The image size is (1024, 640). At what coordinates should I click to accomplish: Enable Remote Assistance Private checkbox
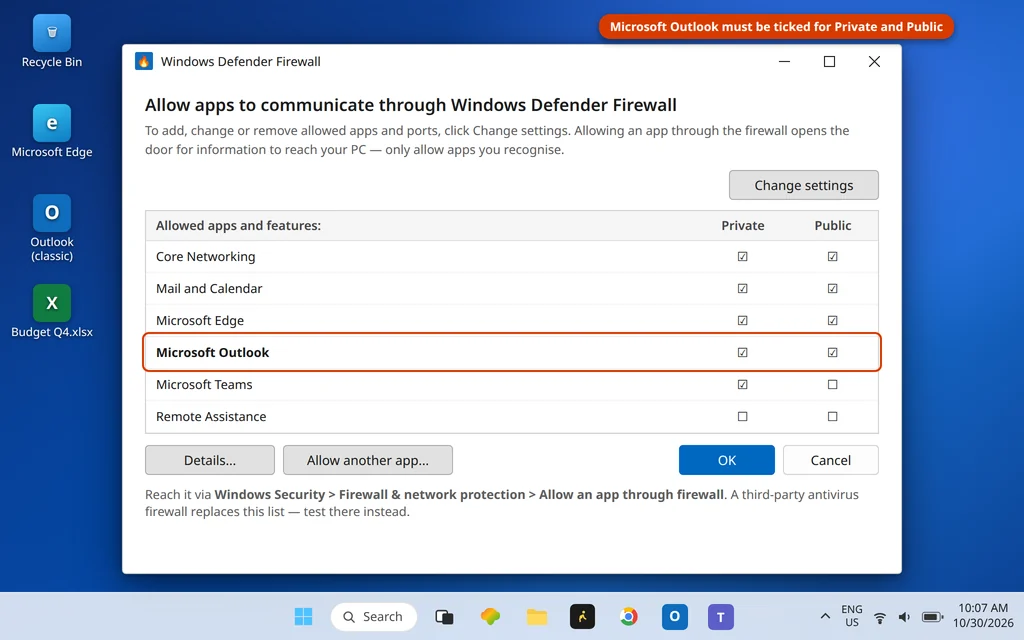pyautogui.click(x=743, y=417)
